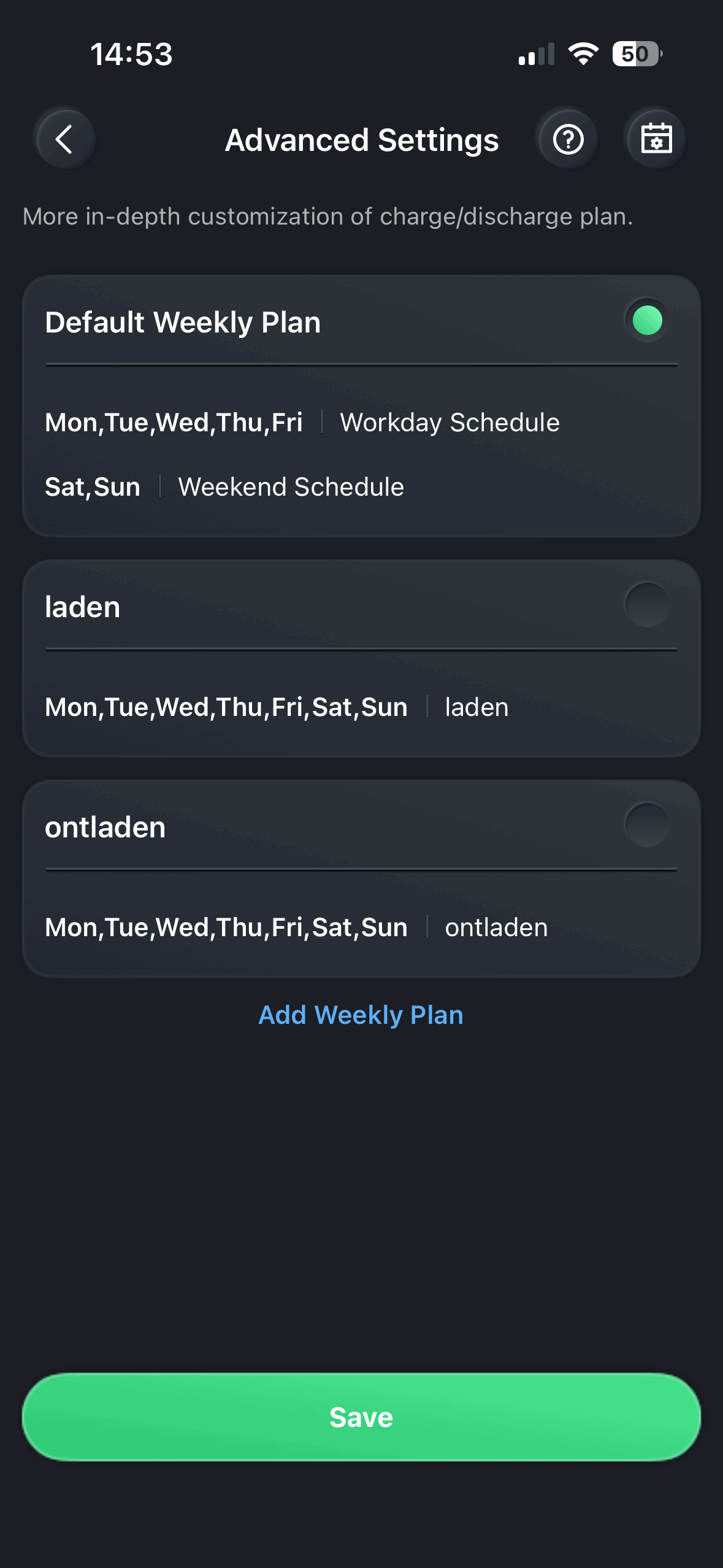This screenshot has width=723, height=1568.
Task: Select the Default Weekly Plan radio button
Action: (x=647, y=320)
